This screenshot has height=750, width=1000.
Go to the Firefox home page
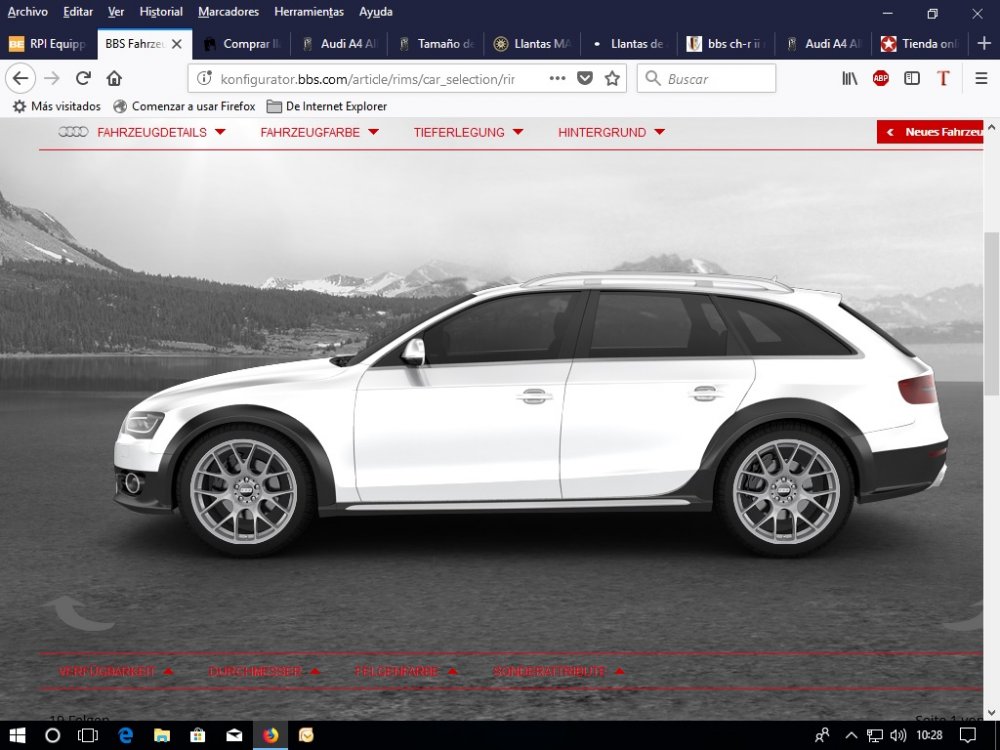(114, 79)
